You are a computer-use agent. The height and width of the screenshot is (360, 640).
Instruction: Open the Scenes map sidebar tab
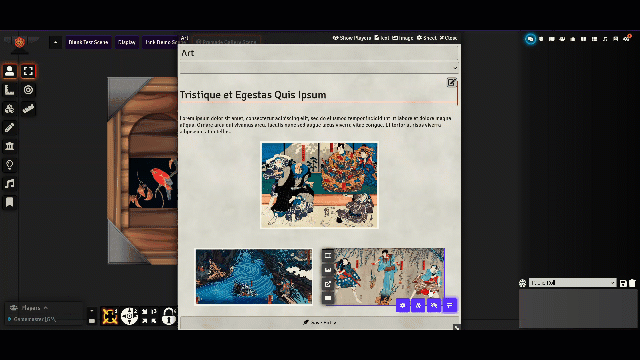[x=551, y=39]
